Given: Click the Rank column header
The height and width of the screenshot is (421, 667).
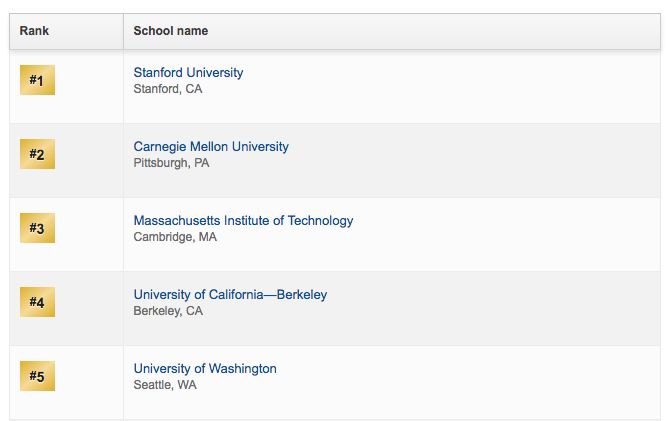Looking at the screenshot, I should click(35, 31).
